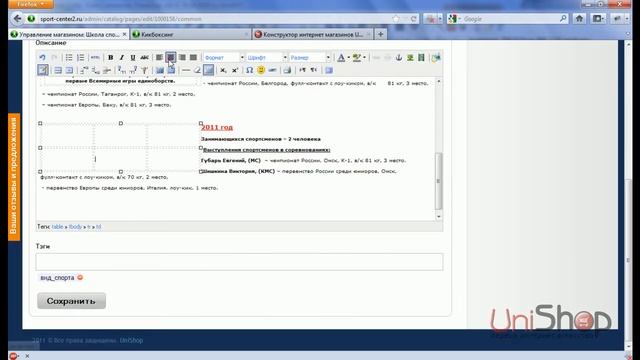Insert a table column before
This screenshot has height=360, width=640.
coord(122,70)
